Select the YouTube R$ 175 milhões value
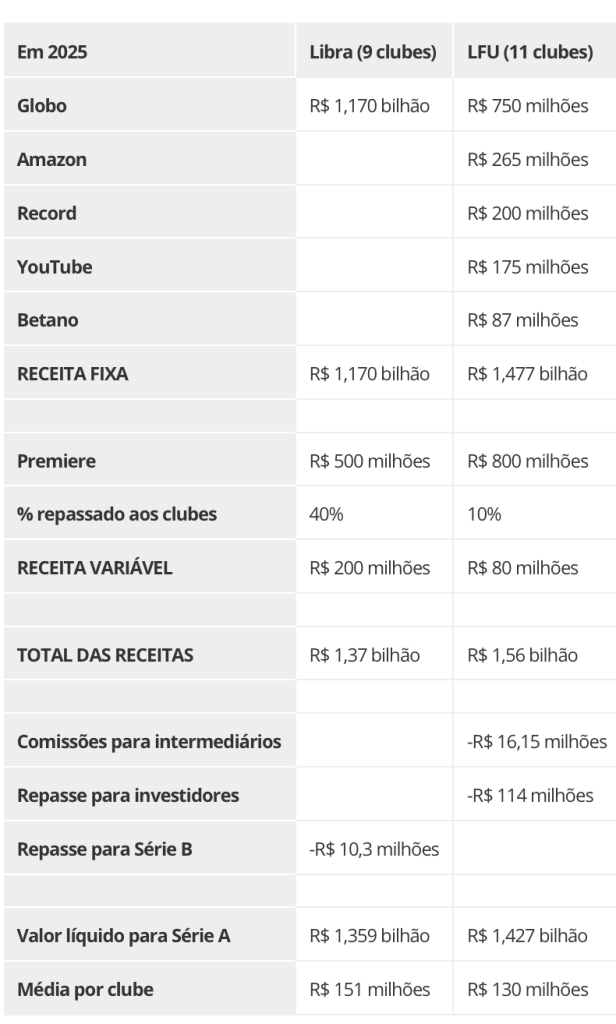Viewport: 616px width, 1024px height. click(x=528, y=267)
